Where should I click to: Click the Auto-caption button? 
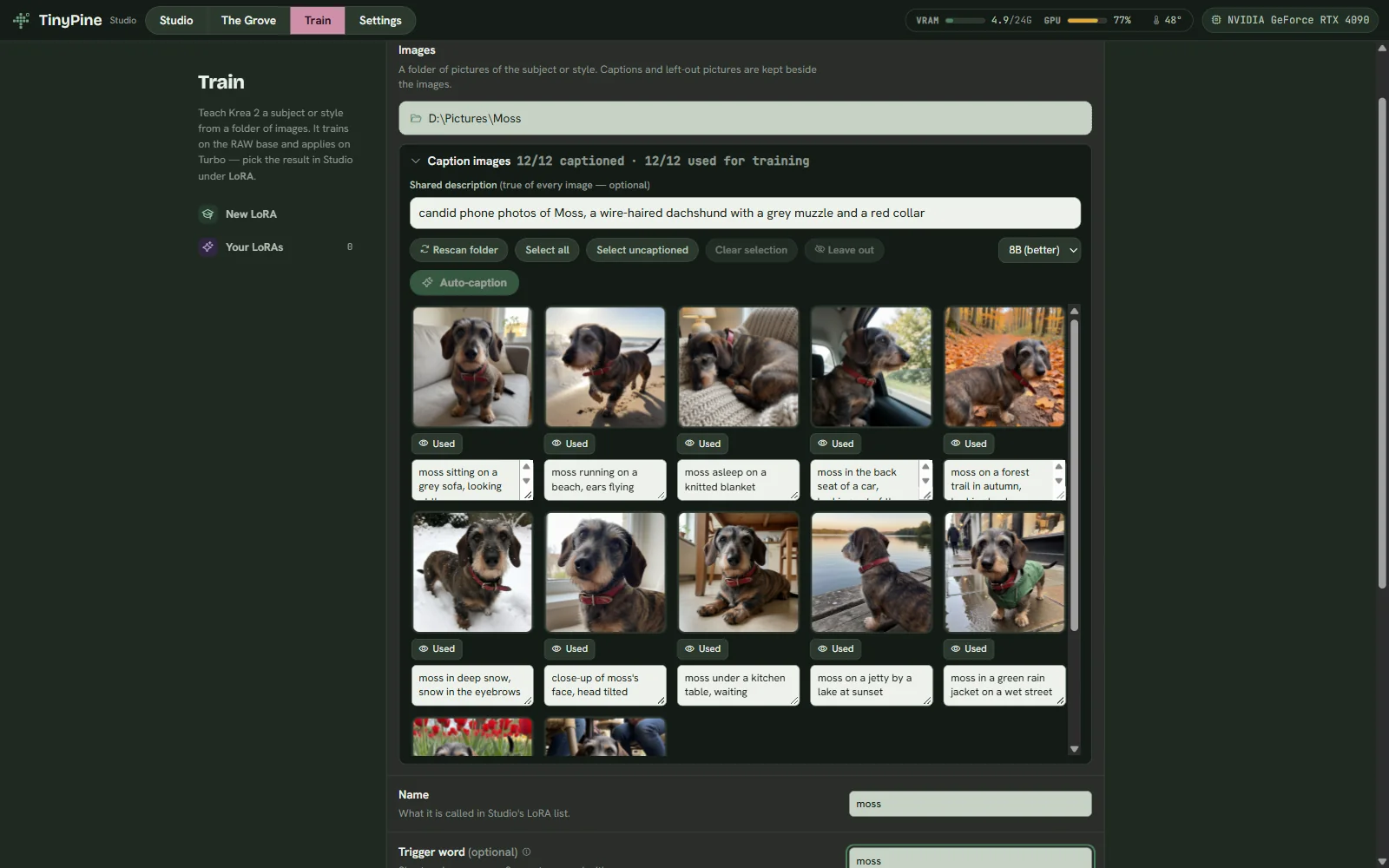[464, 283]
